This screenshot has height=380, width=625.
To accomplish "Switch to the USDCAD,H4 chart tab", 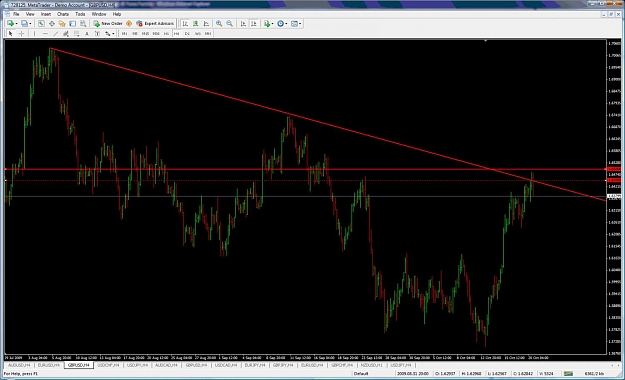I will 226,365.
